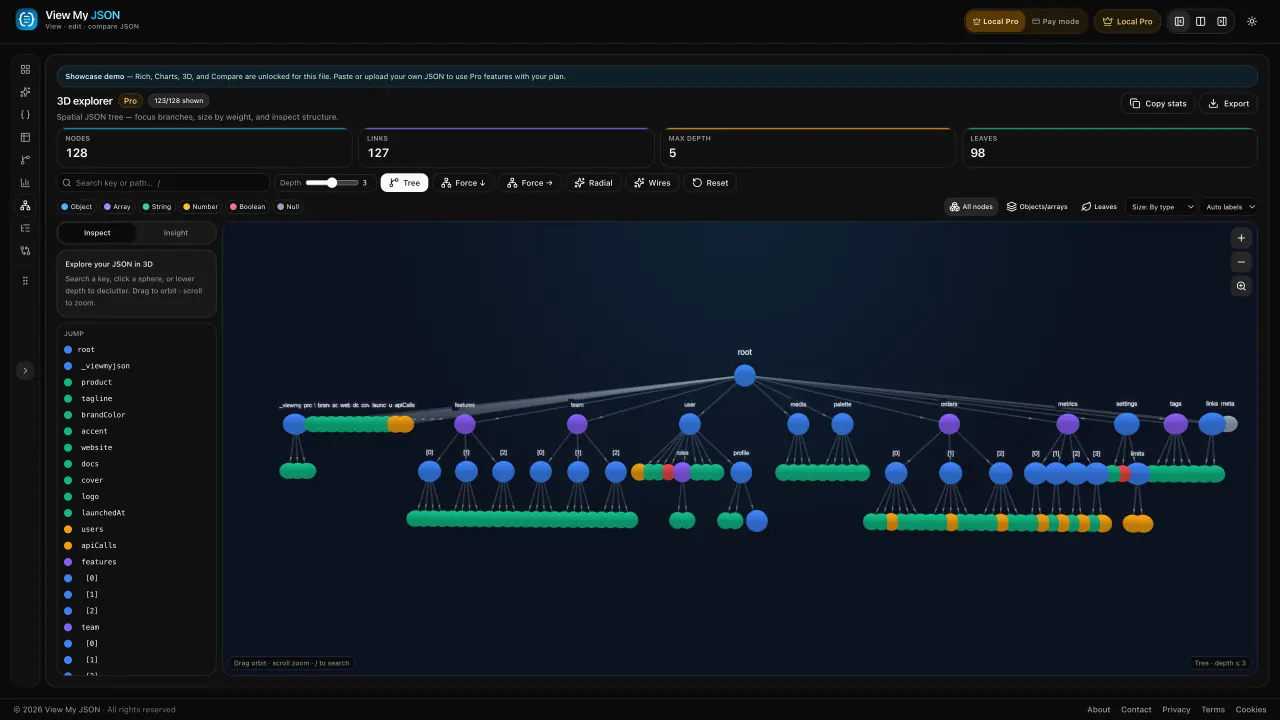Switch to the Wires layout

(653, 183)
